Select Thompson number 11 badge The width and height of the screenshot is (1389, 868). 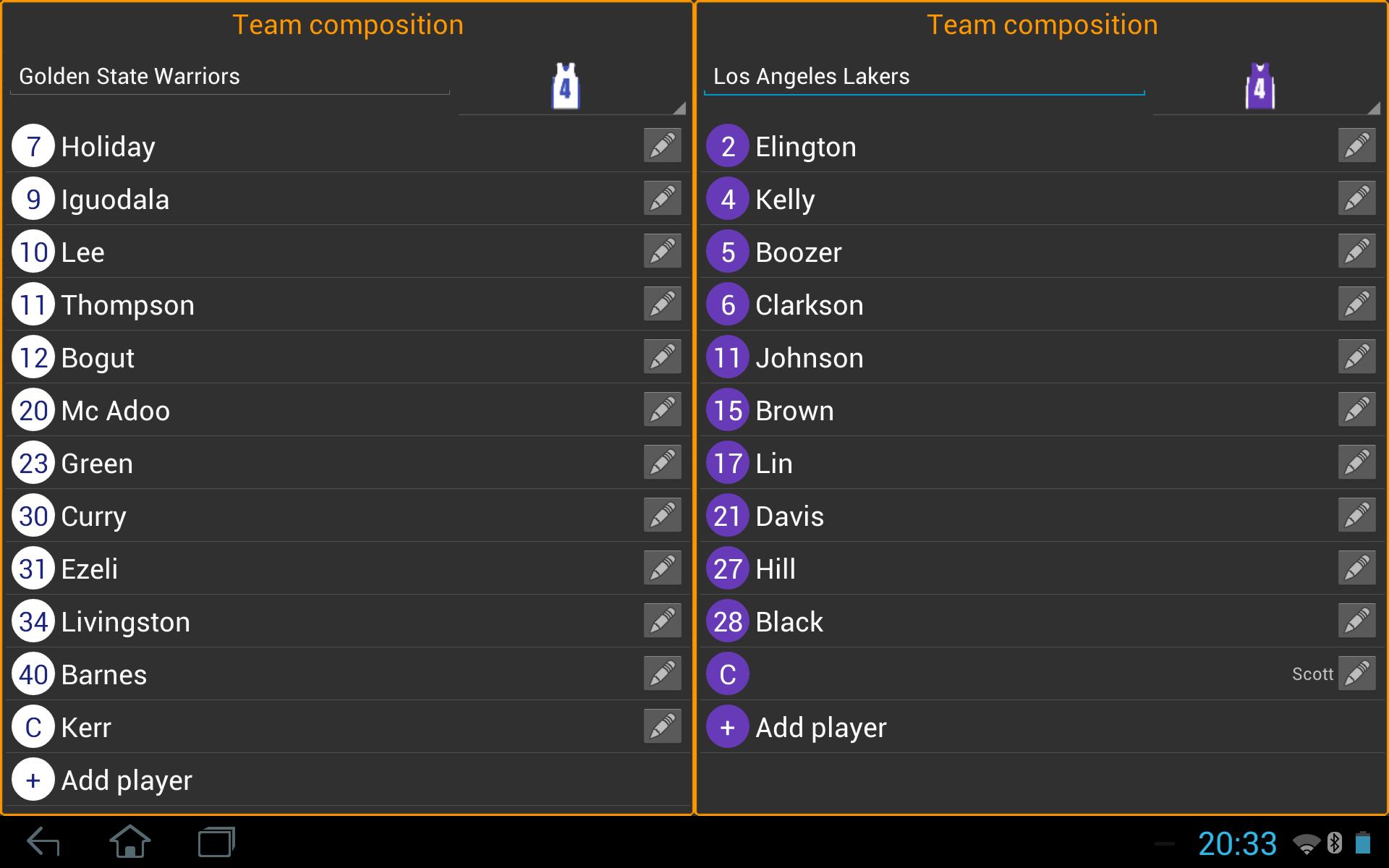pos(33,305)
